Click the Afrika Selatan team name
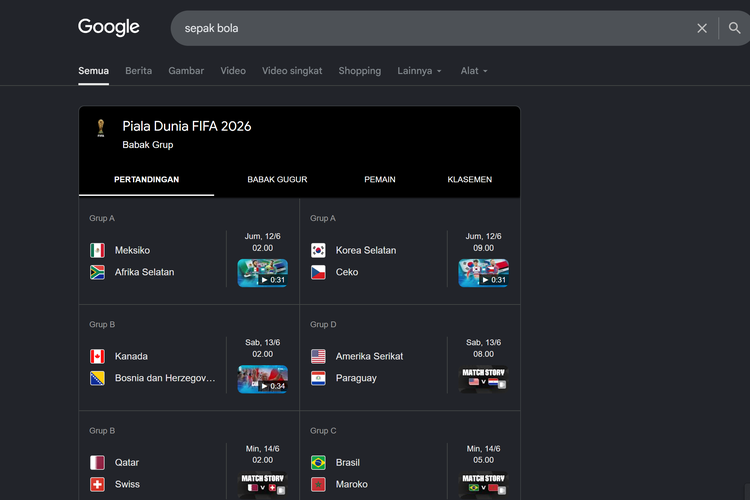750x500 pixels. coord(144,272)
